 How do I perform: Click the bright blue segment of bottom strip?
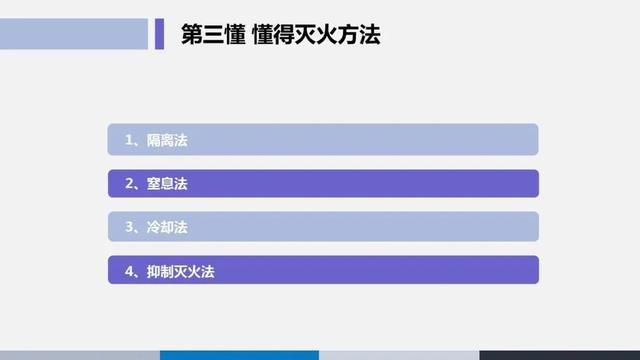tap(239, 355)
